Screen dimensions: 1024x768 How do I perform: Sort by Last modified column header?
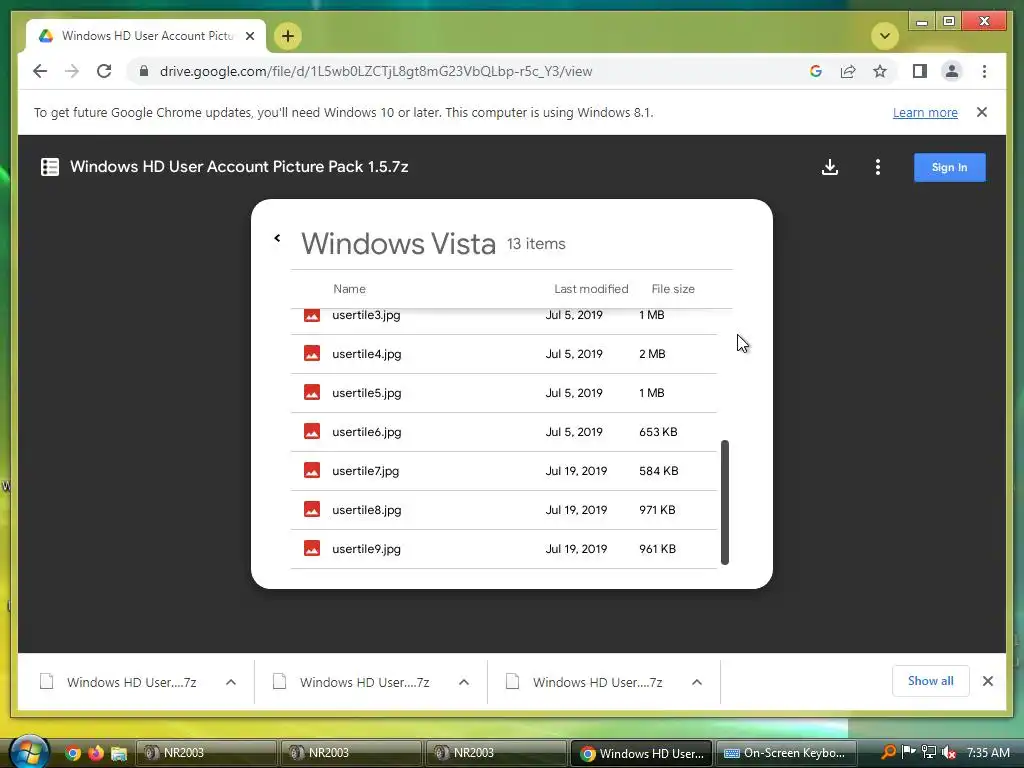pyautogui.click(x=591, y=289)
